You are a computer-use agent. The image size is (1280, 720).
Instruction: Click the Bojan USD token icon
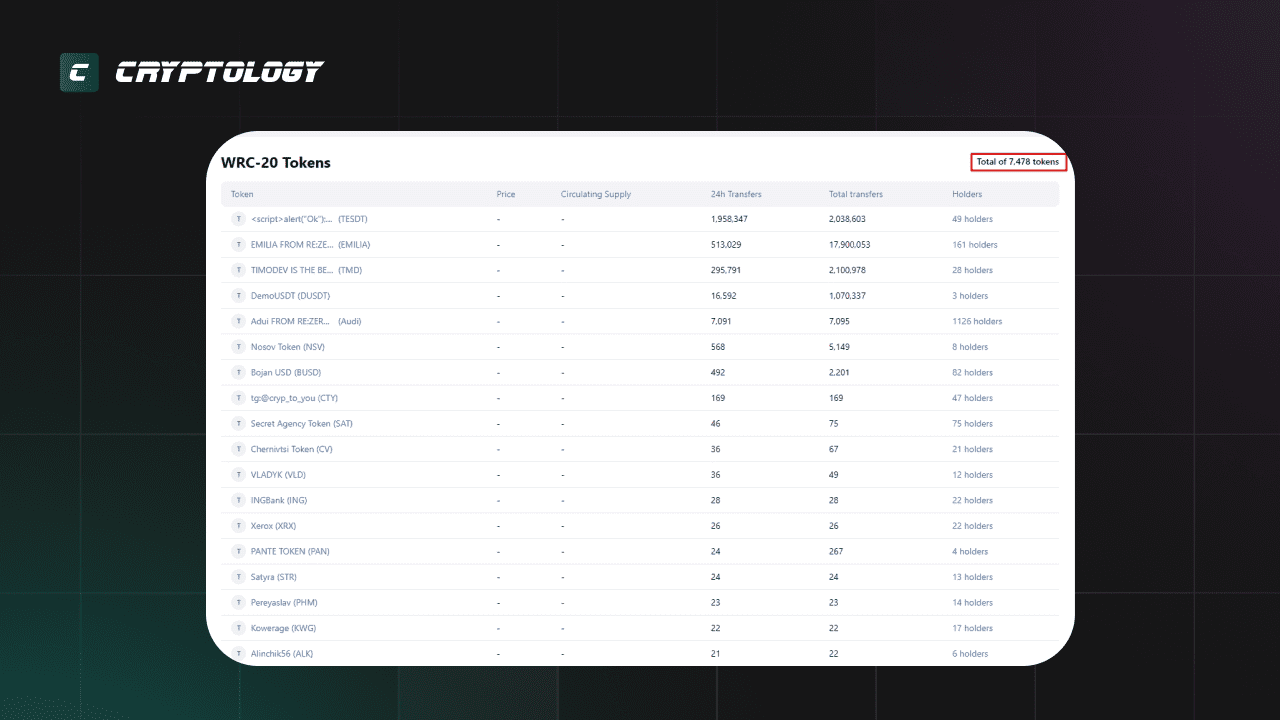coord(238,372)
